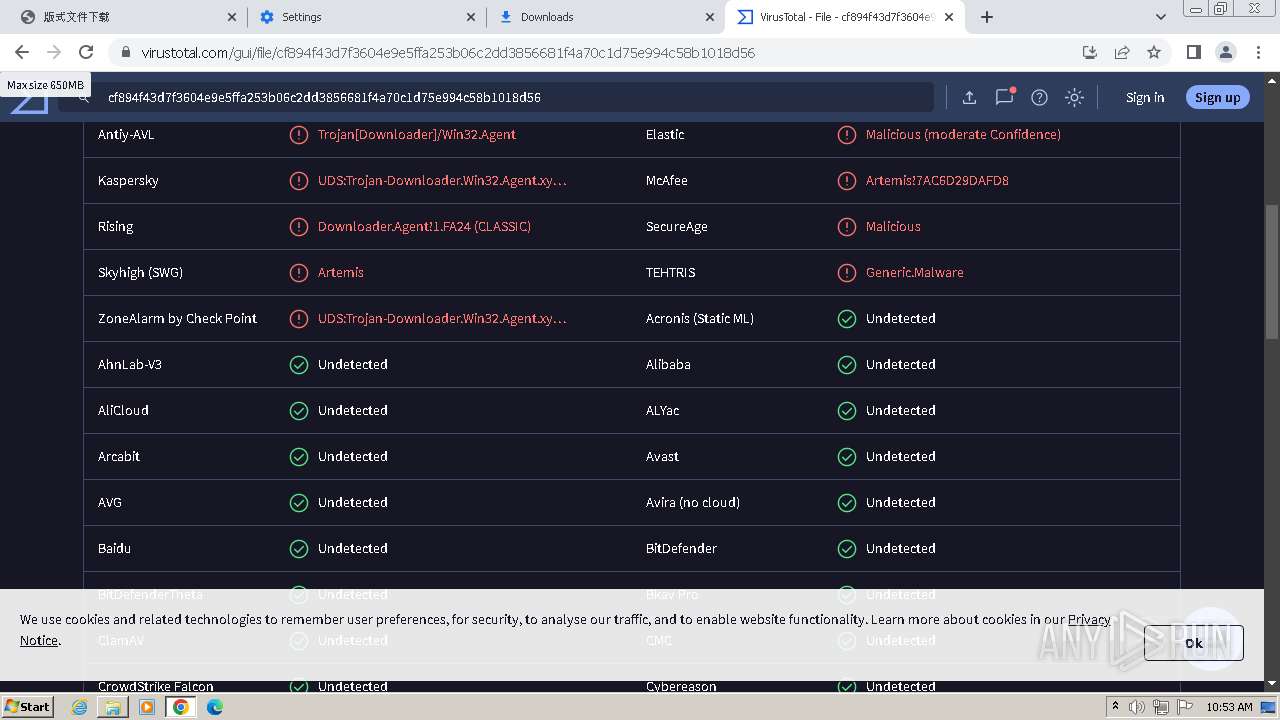Click the McAfee detection alert icon
This screenshot has height=720, width=1280.
point(846,180)
